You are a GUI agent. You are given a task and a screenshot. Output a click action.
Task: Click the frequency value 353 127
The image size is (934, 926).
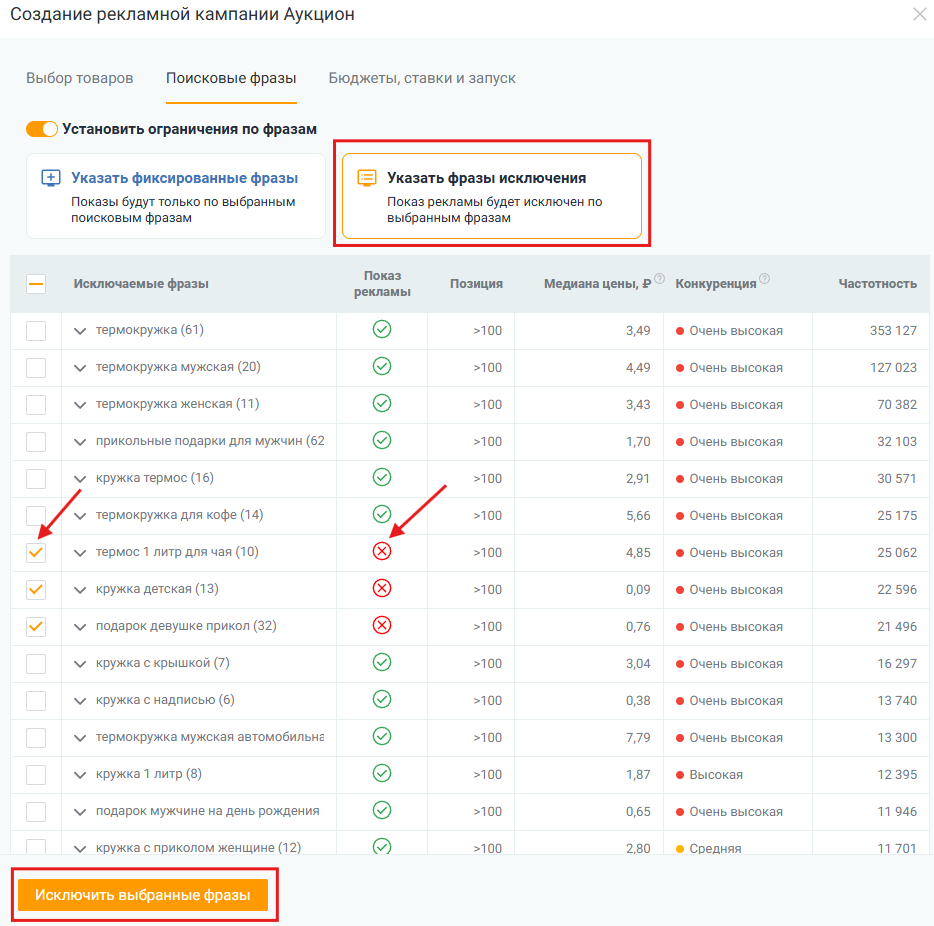[x=893, y=331]
